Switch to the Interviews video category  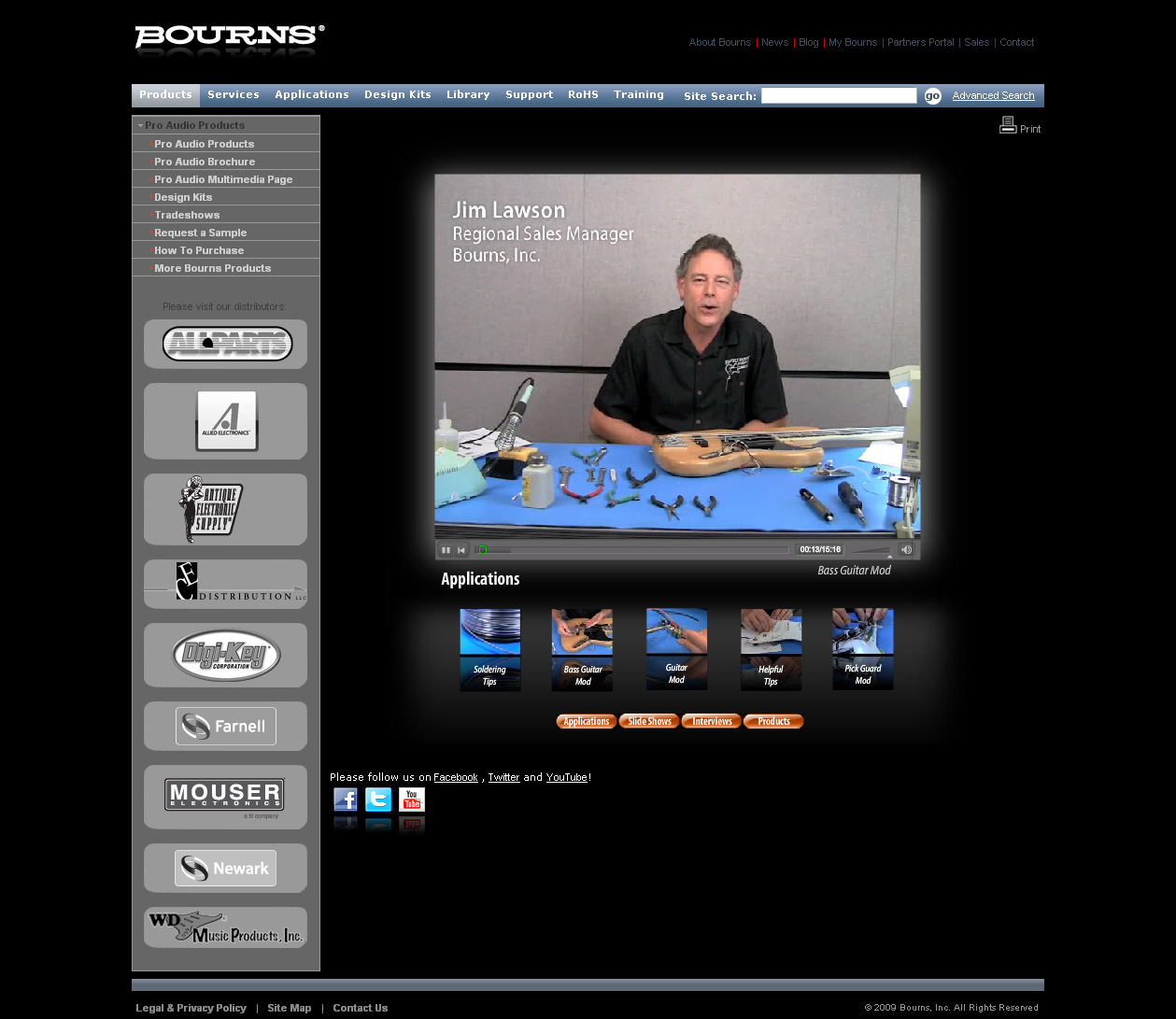click(712, 722)
